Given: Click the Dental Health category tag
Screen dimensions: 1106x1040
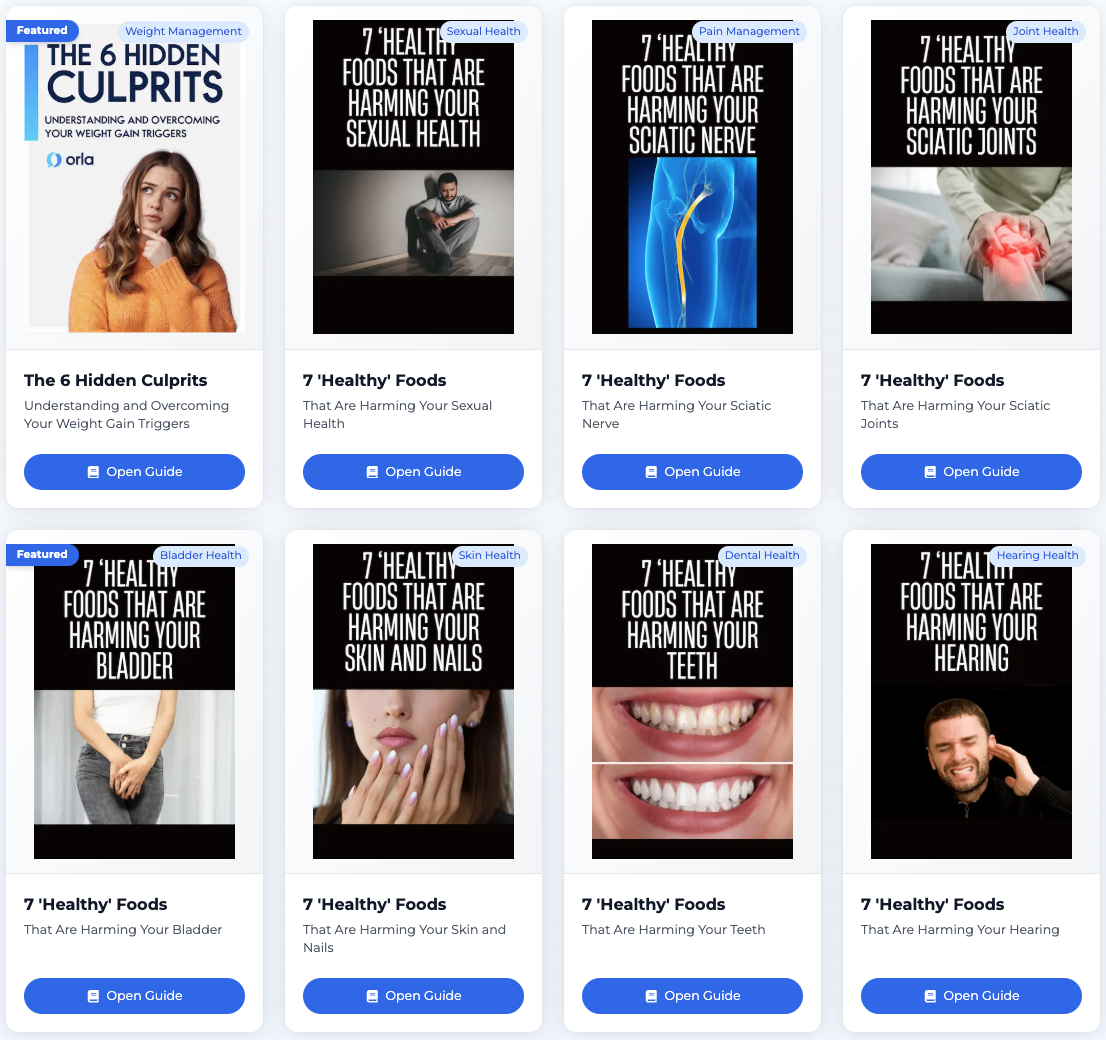Looking at the screenshot, I should coord(762,555).
